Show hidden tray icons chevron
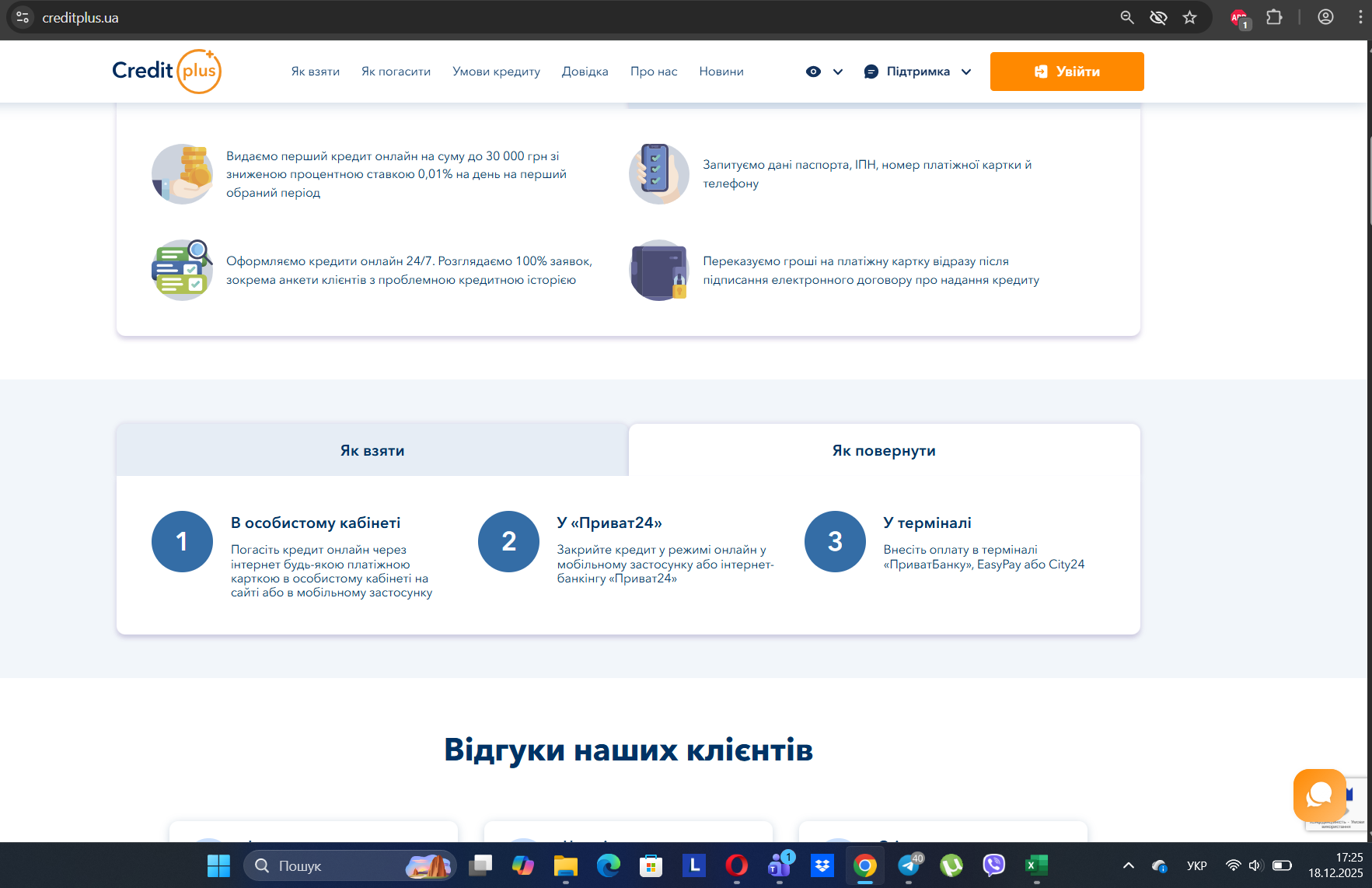The width and height of the screenshot is (1372, 888). tap(1129, 865)
